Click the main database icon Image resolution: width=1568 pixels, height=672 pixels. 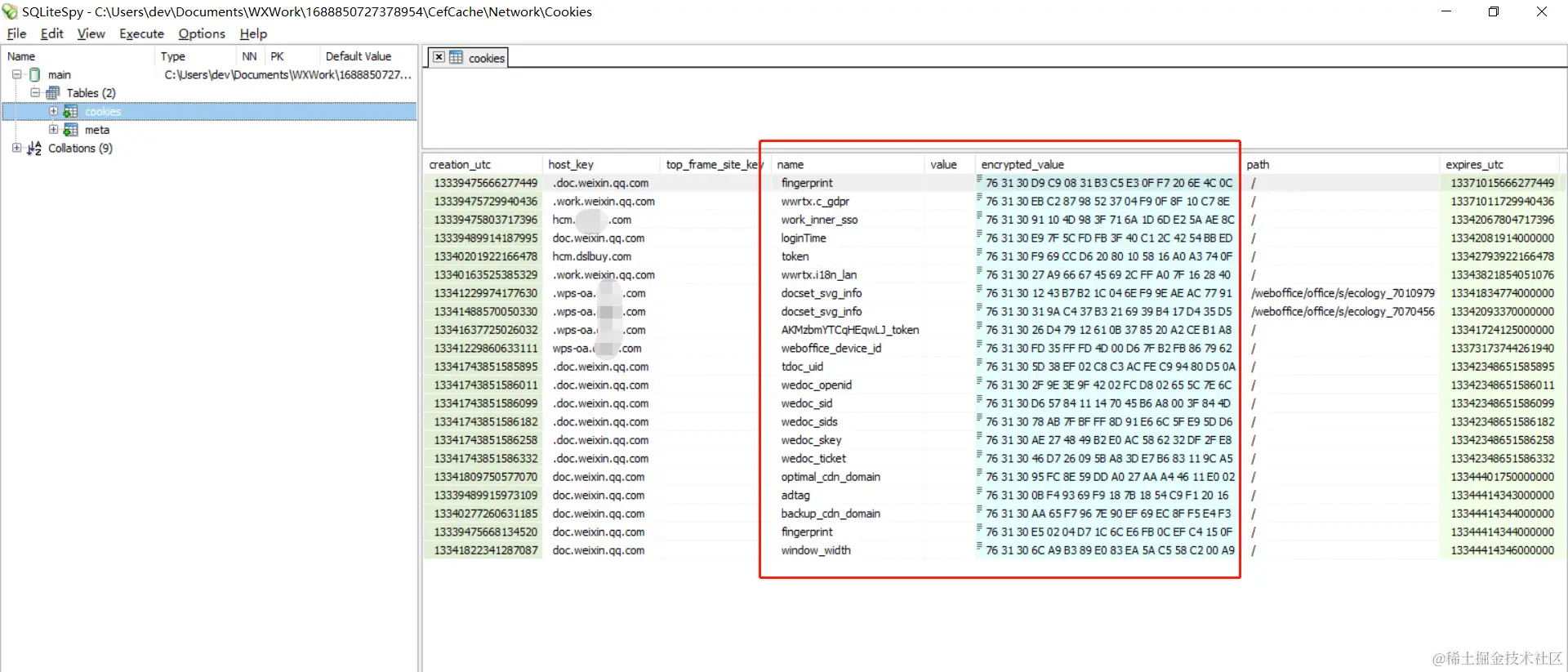(x=34, y=74)
